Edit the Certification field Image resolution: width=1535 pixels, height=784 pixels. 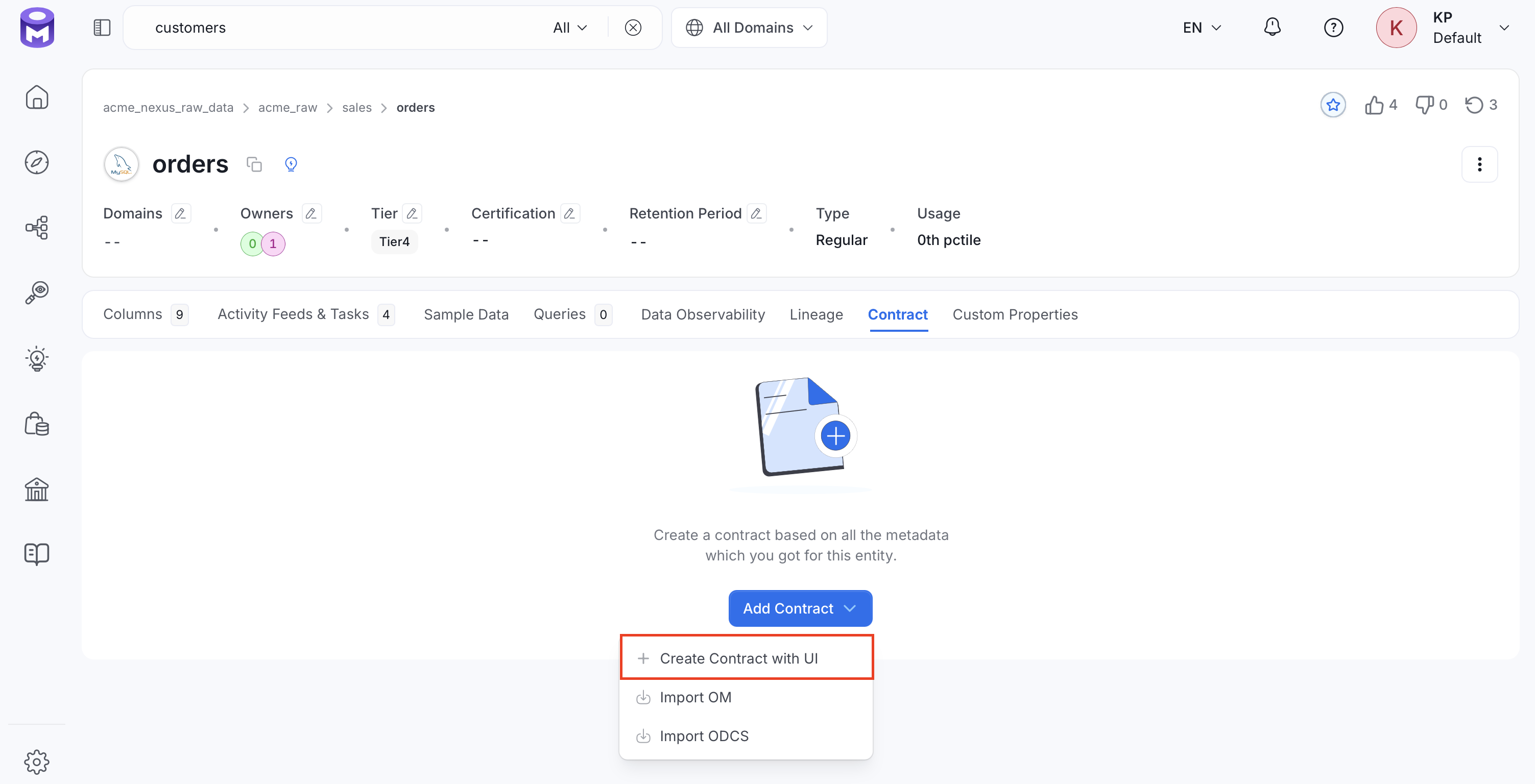pyautogui.click(x=570, y=213)
